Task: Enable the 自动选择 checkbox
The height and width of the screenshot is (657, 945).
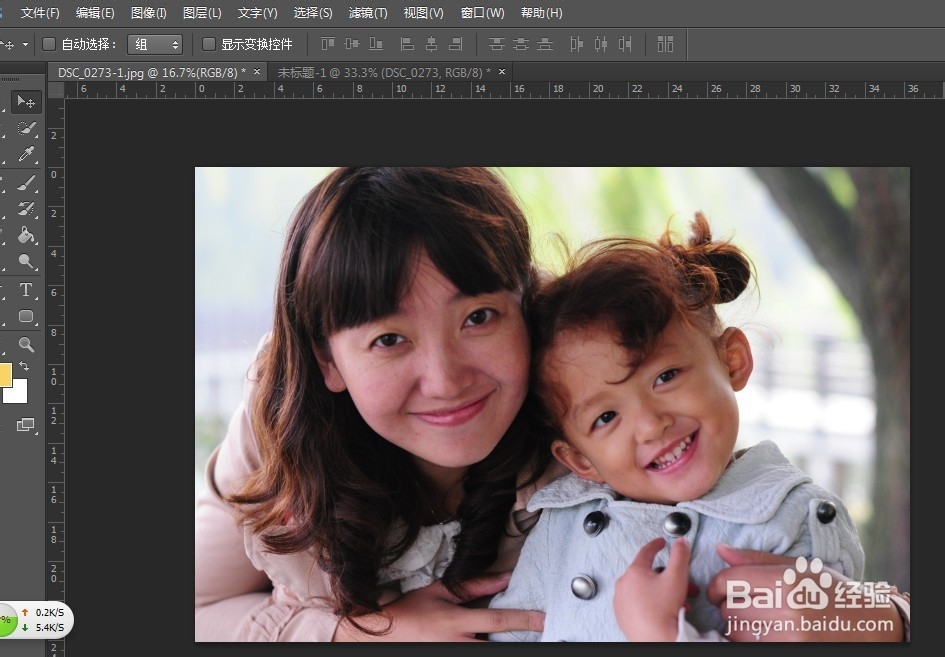Action: 49,44
